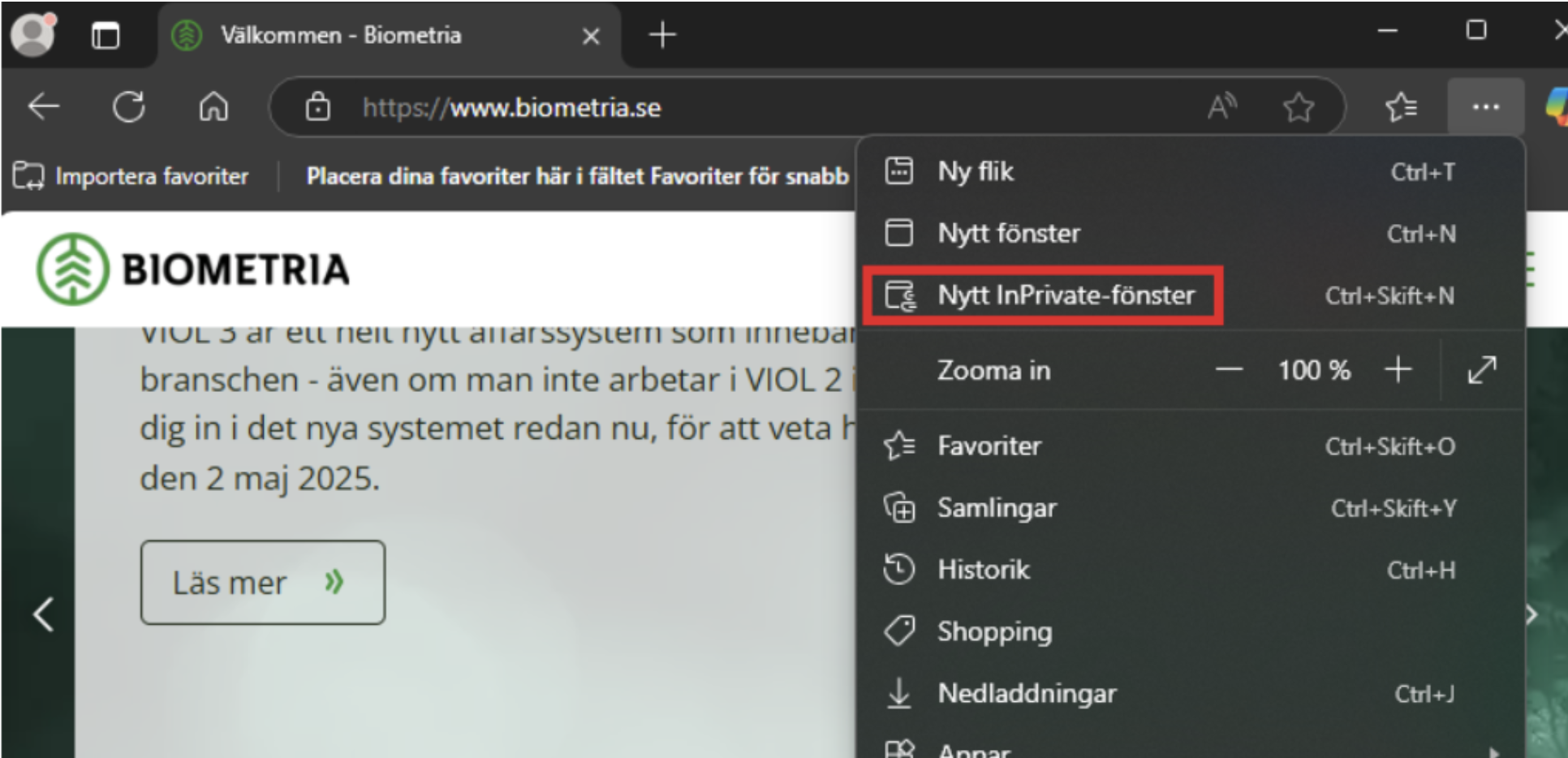The image size is (1568, 758).
Task: Click Importera favoriter in favorites bar
Action: [131, 176]
